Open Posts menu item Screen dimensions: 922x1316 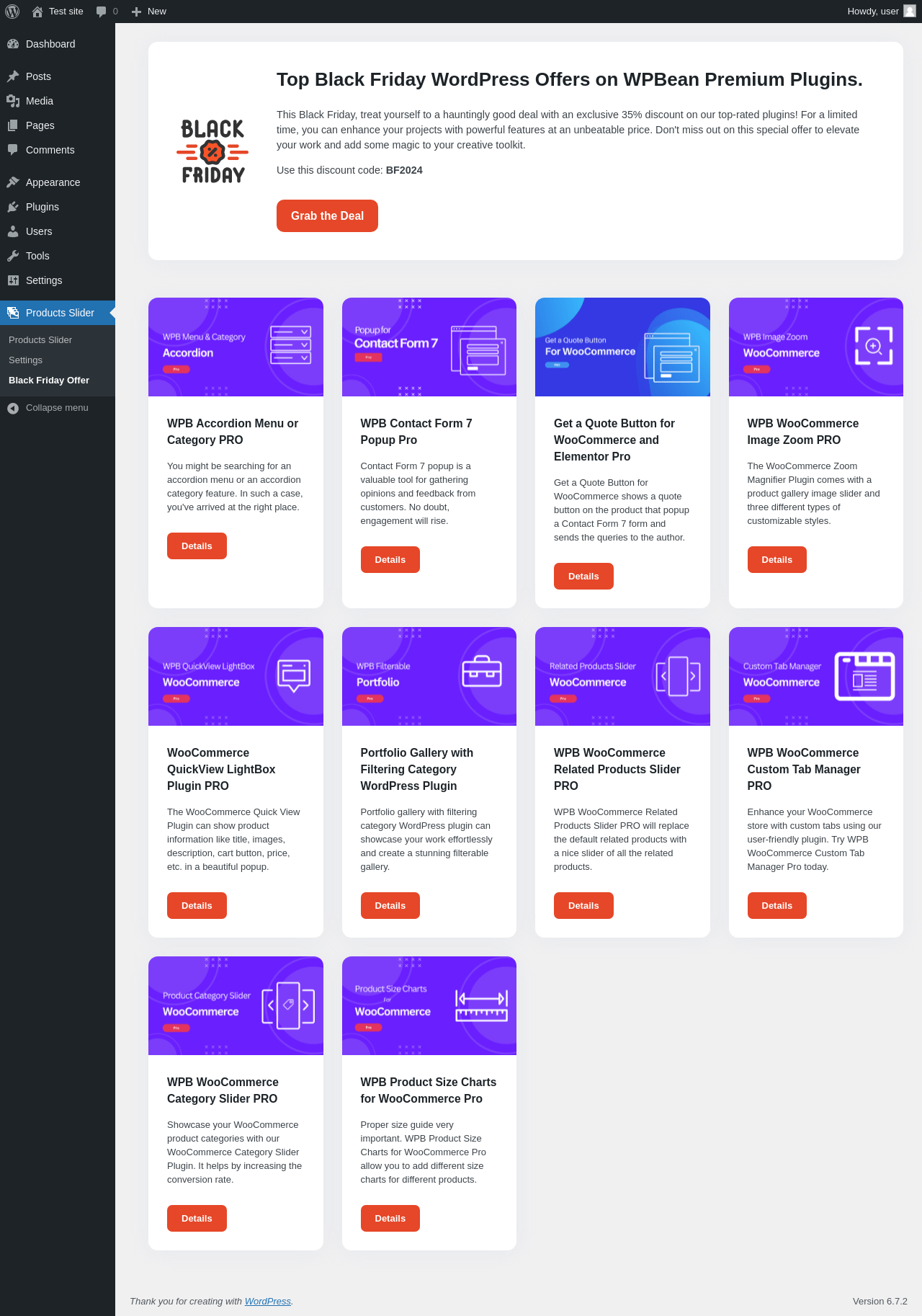(58, 76)
